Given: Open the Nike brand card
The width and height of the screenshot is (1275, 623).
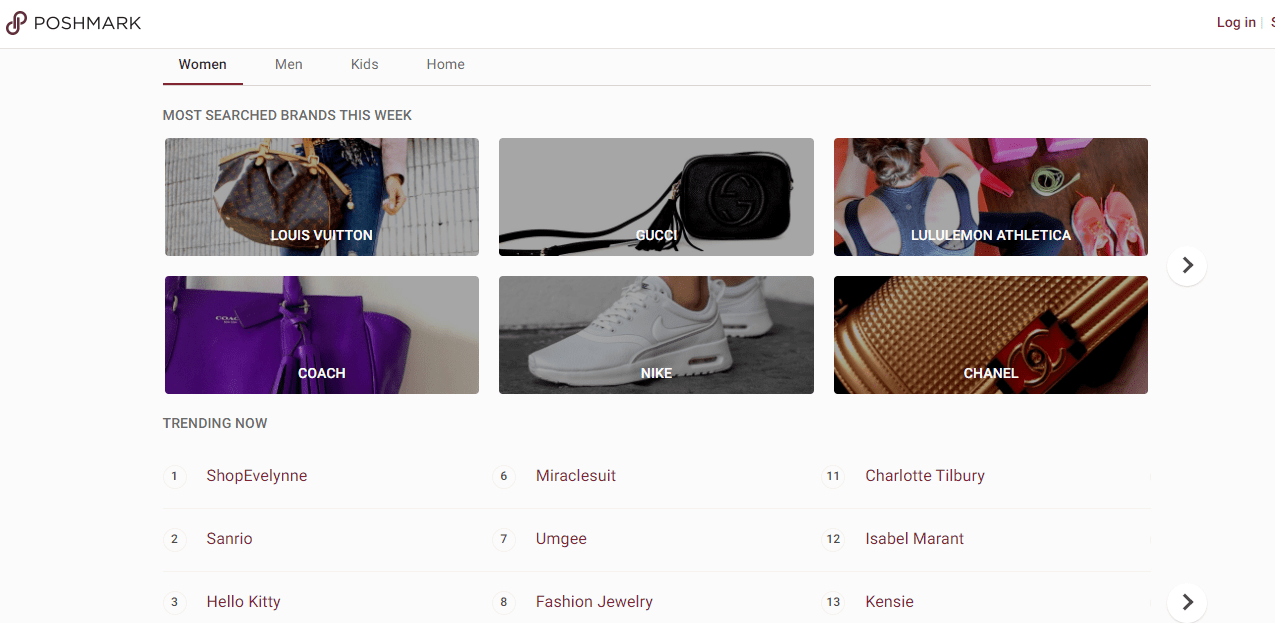Looking at the screenshot, I should [x=656, y=335].
